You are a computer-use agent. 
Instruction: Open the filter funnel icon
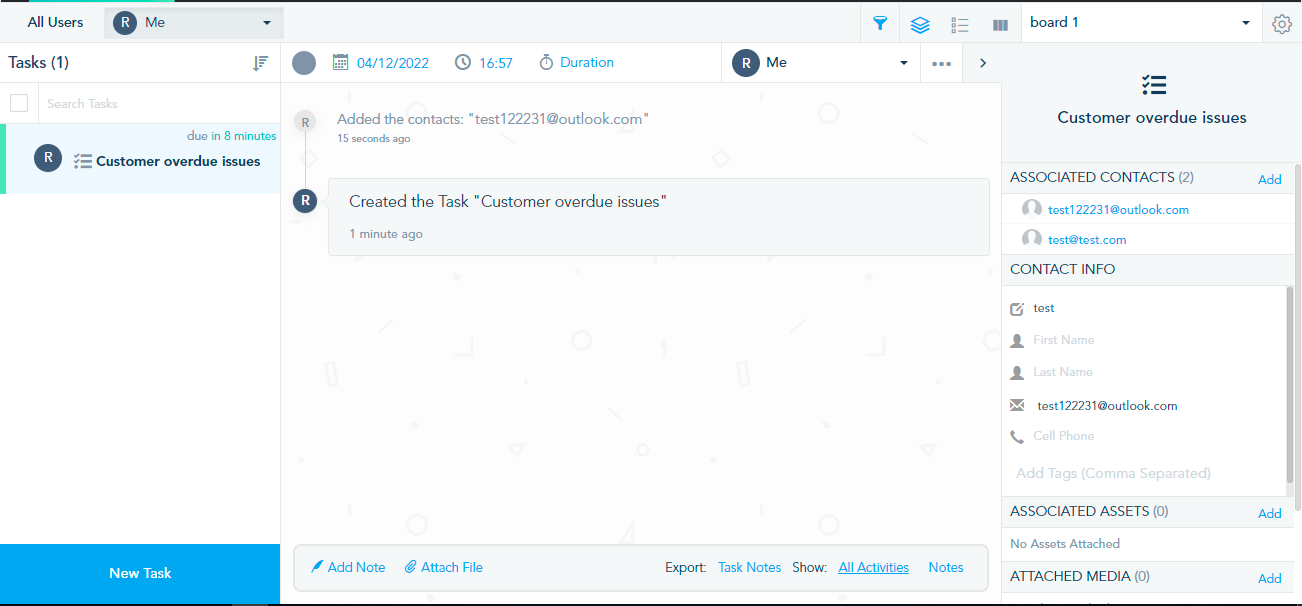coord(880,23)
